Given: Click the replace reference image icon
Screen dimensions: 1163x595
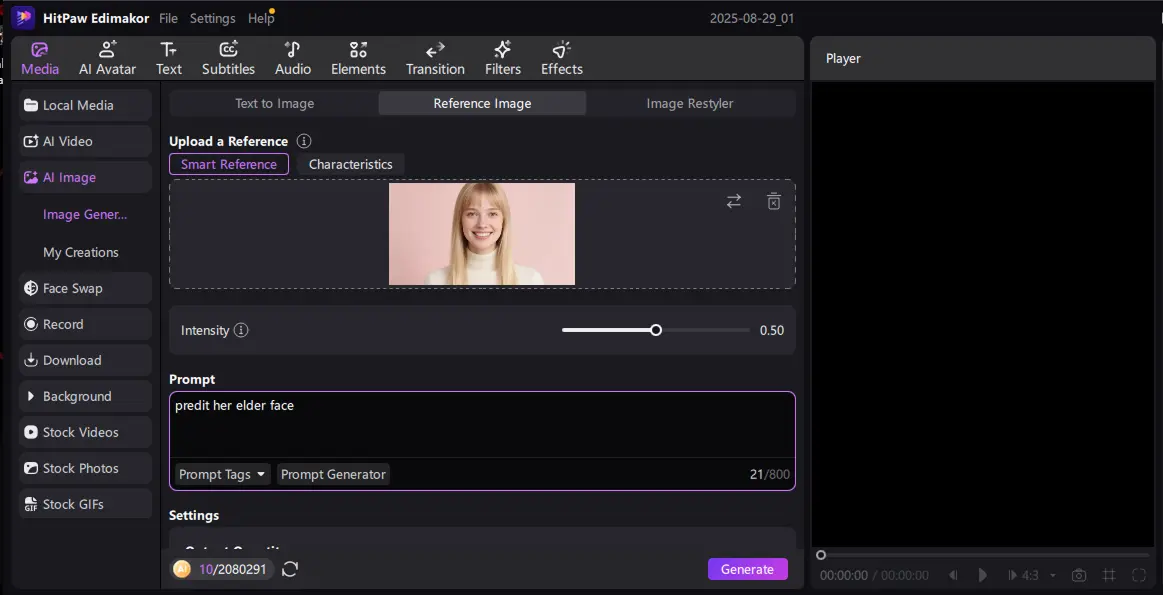Looking at the screenshot, I should click(734, 201).
